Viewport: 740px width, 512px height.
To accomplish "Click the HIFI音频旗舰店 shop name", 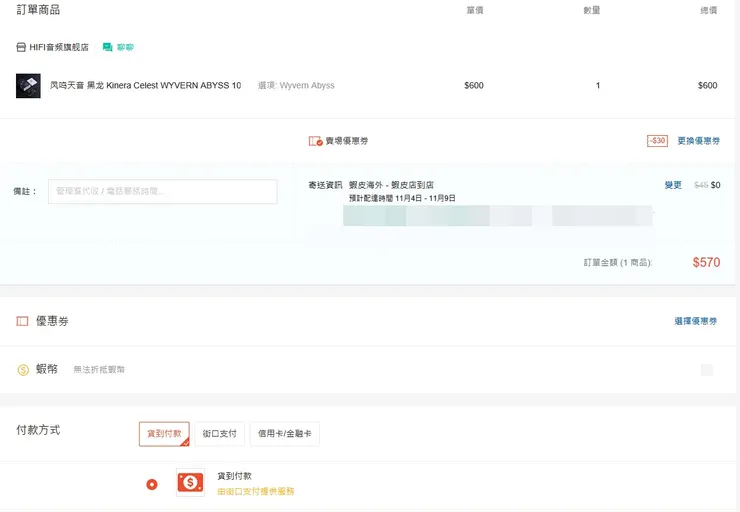I will coord(59,47).
